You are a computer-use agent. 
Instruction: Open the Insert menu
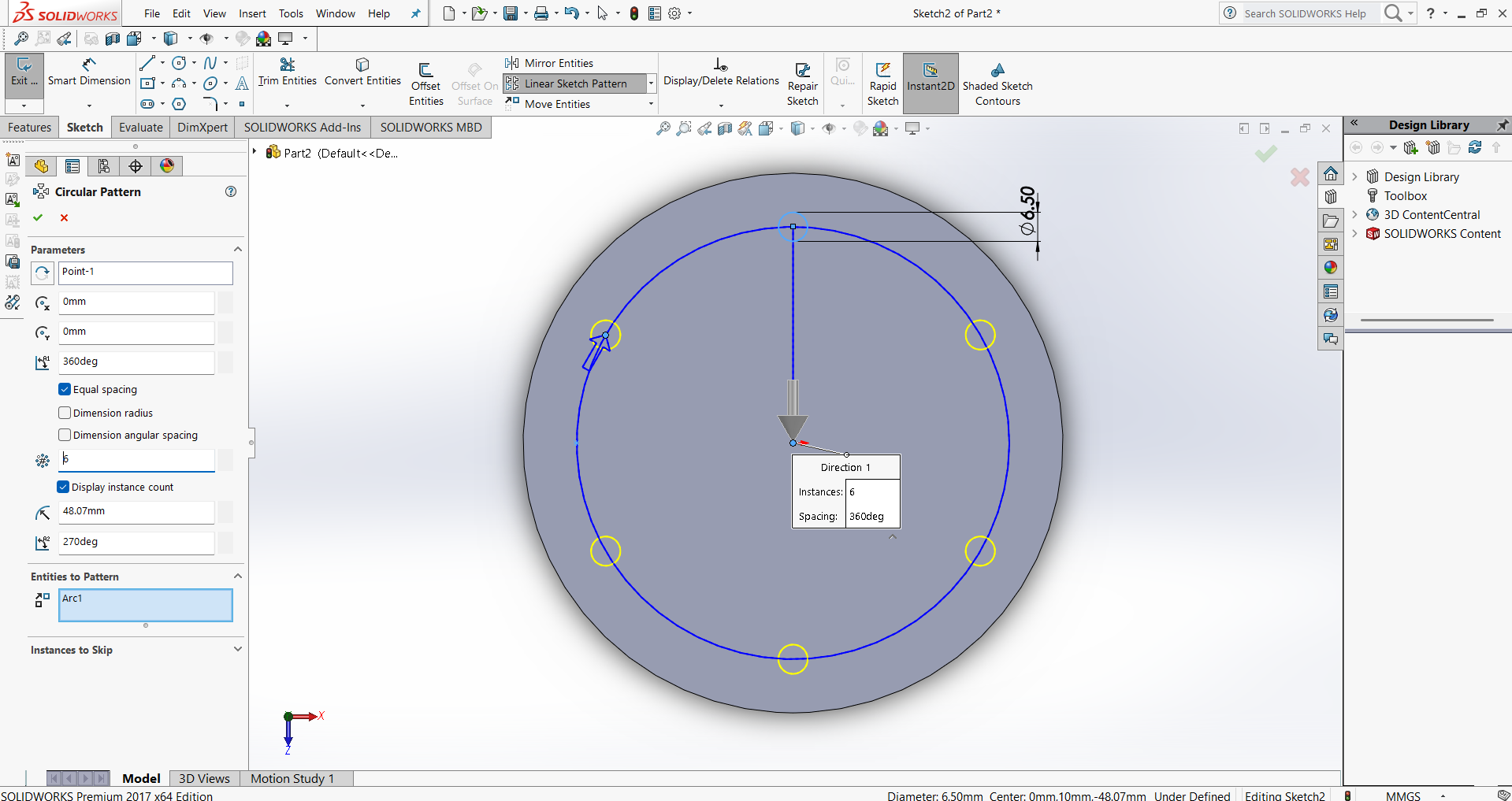pos(252,13)
